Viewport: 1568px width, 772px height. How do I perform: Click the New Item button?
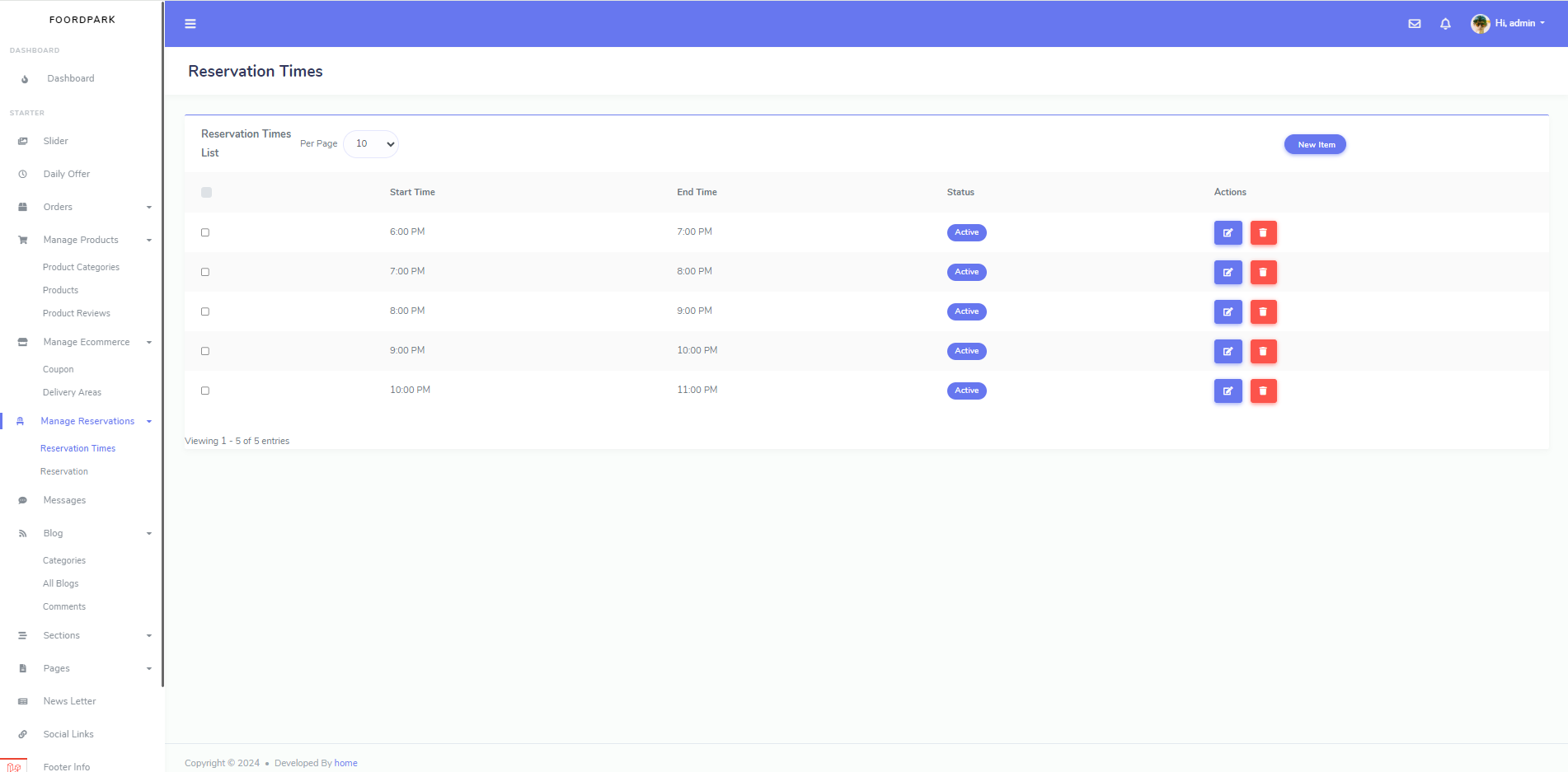coord(1315,144)
